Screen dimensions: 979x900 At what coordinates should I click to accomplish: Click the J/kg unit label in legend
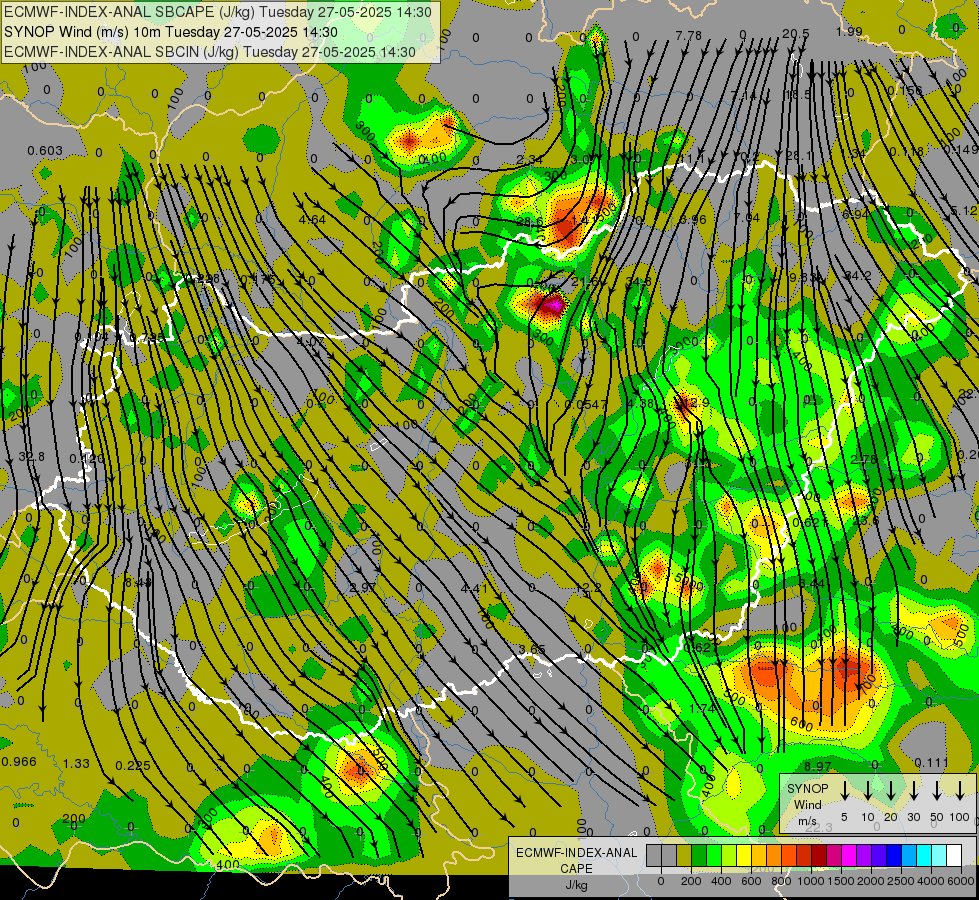coord(576,884)
